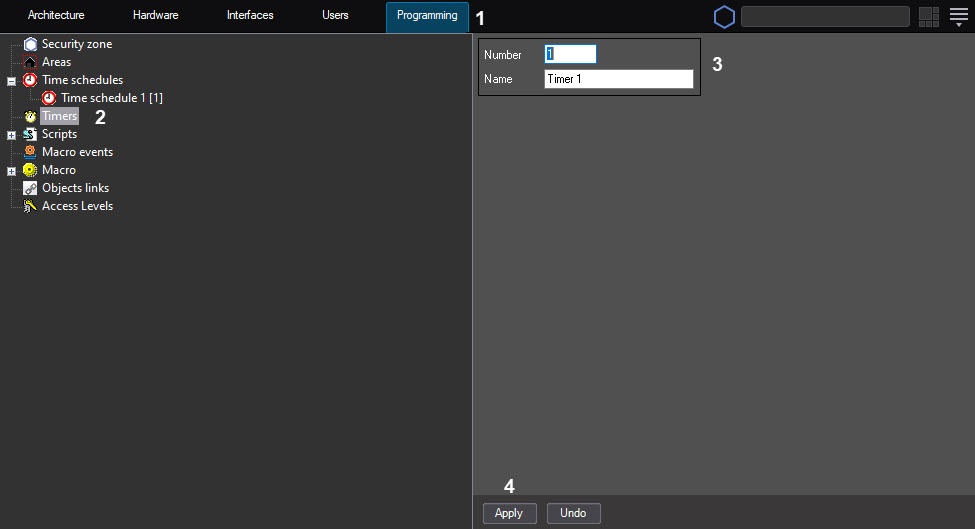This screenshot has height=529, width=975.
Task: Click the Time schedules clock icon
Action: pyautogui.click(x=30, y=80)
